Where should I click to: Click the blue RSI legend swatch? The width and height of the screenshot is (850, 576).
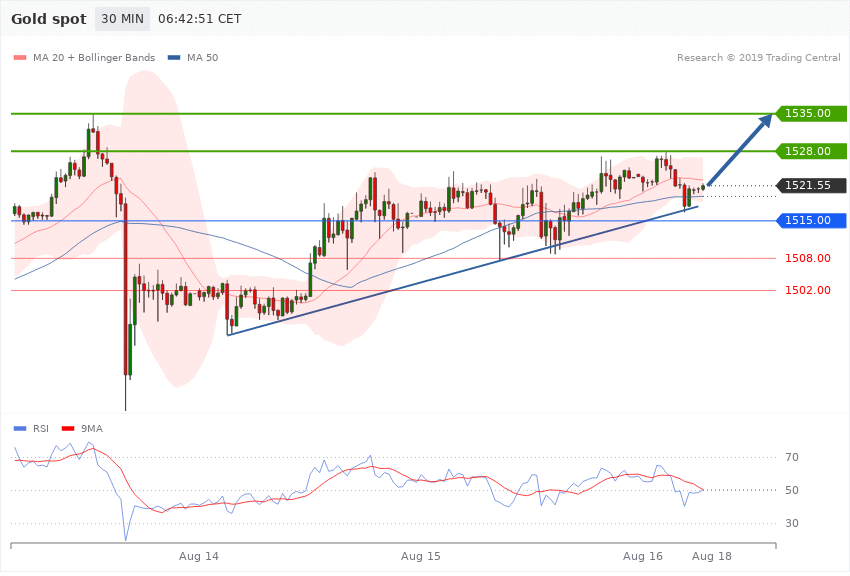(20, 429)
